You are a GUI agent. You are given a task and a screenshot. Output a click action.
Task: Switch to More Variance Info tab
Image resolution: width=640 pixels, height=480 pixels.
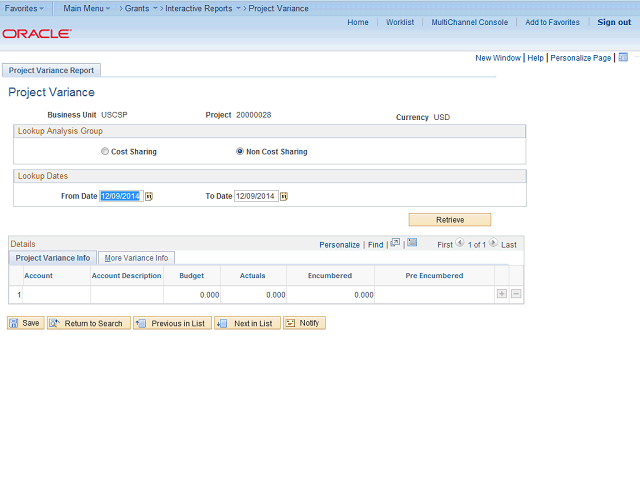point(136,258)
